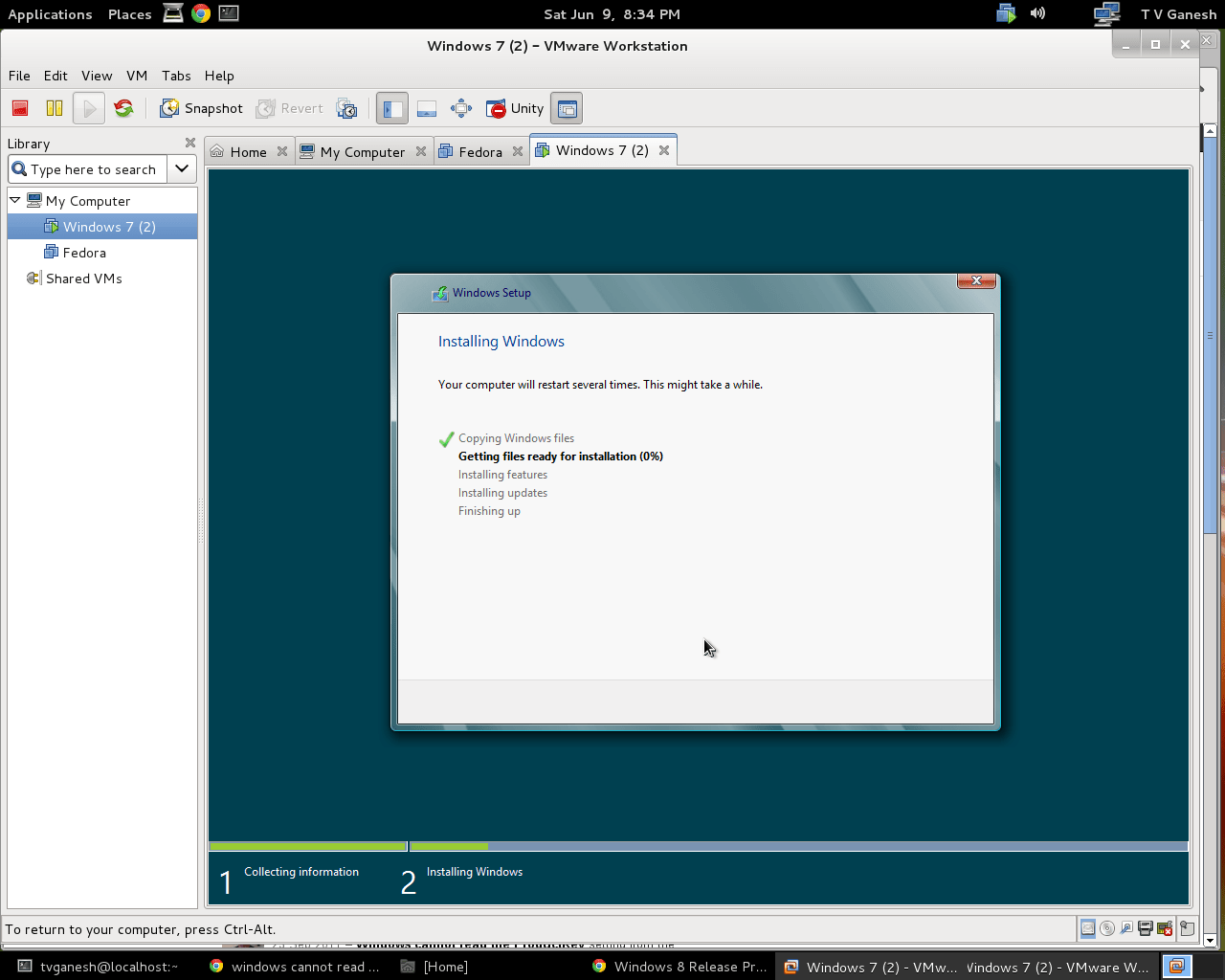The height and width of the screenshot is (980, 1225).
Task: Toggle the console view icon after Unity
Action: (568, 108)
